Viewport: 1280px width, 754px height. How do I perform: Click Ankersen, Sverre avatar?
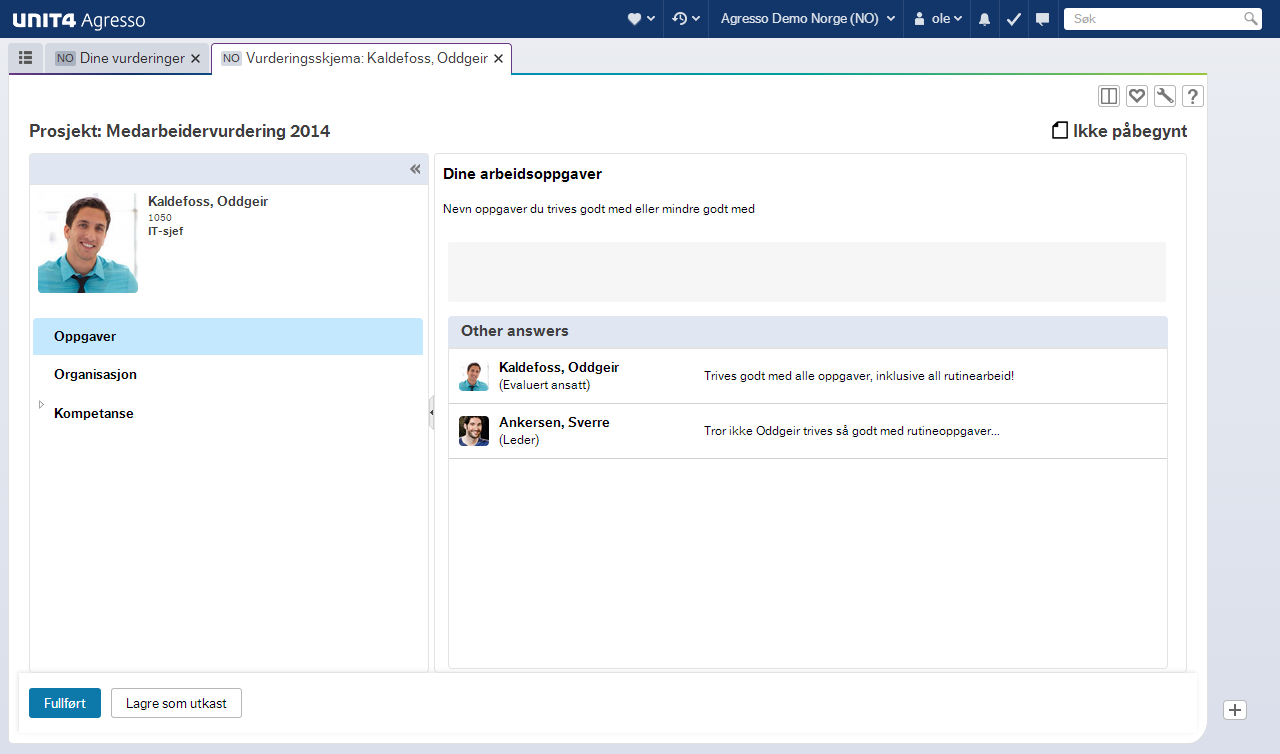point(474,431)
